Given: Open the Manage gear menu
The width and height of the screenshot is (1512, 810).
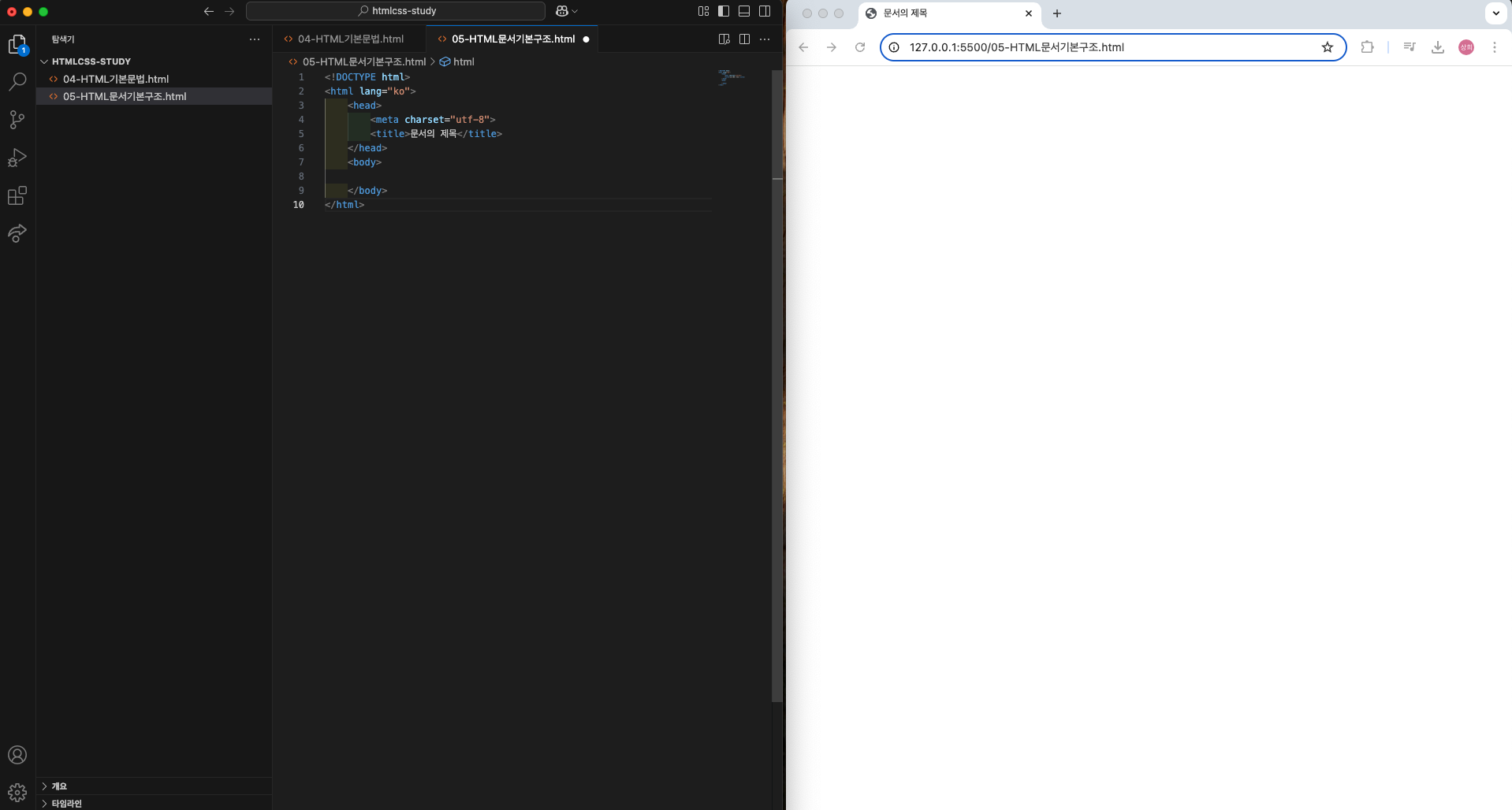Looking at the screenshot, I should [17, 792].
